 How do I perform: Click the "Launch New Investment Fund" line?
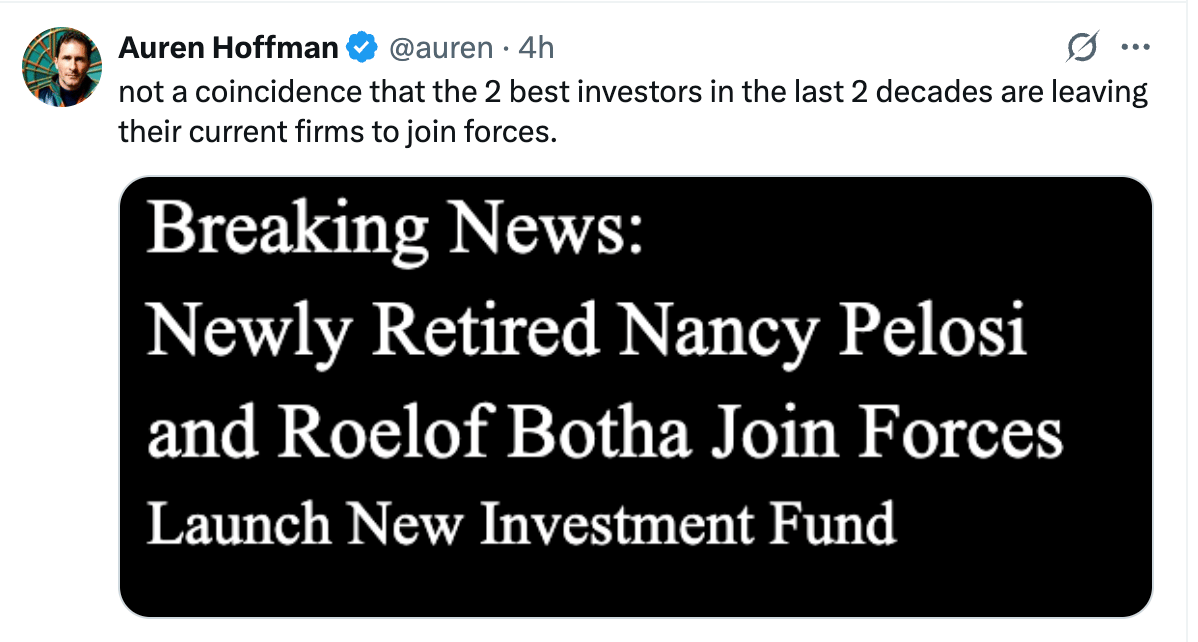pos(520,524)
